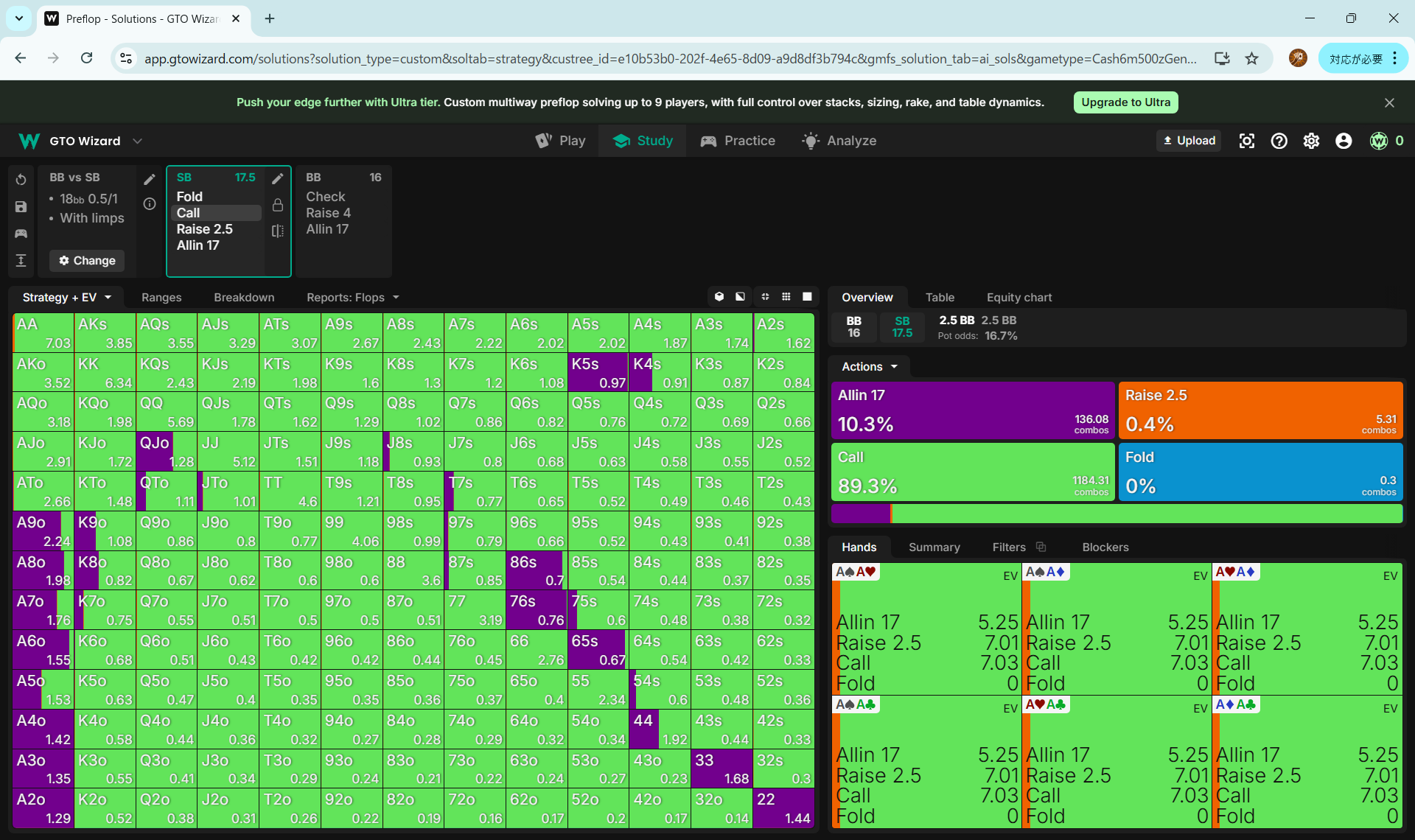1415x840 pixels.
Task: Click the screenshot capture icon in top bar
Action: tap(1246, 141)
